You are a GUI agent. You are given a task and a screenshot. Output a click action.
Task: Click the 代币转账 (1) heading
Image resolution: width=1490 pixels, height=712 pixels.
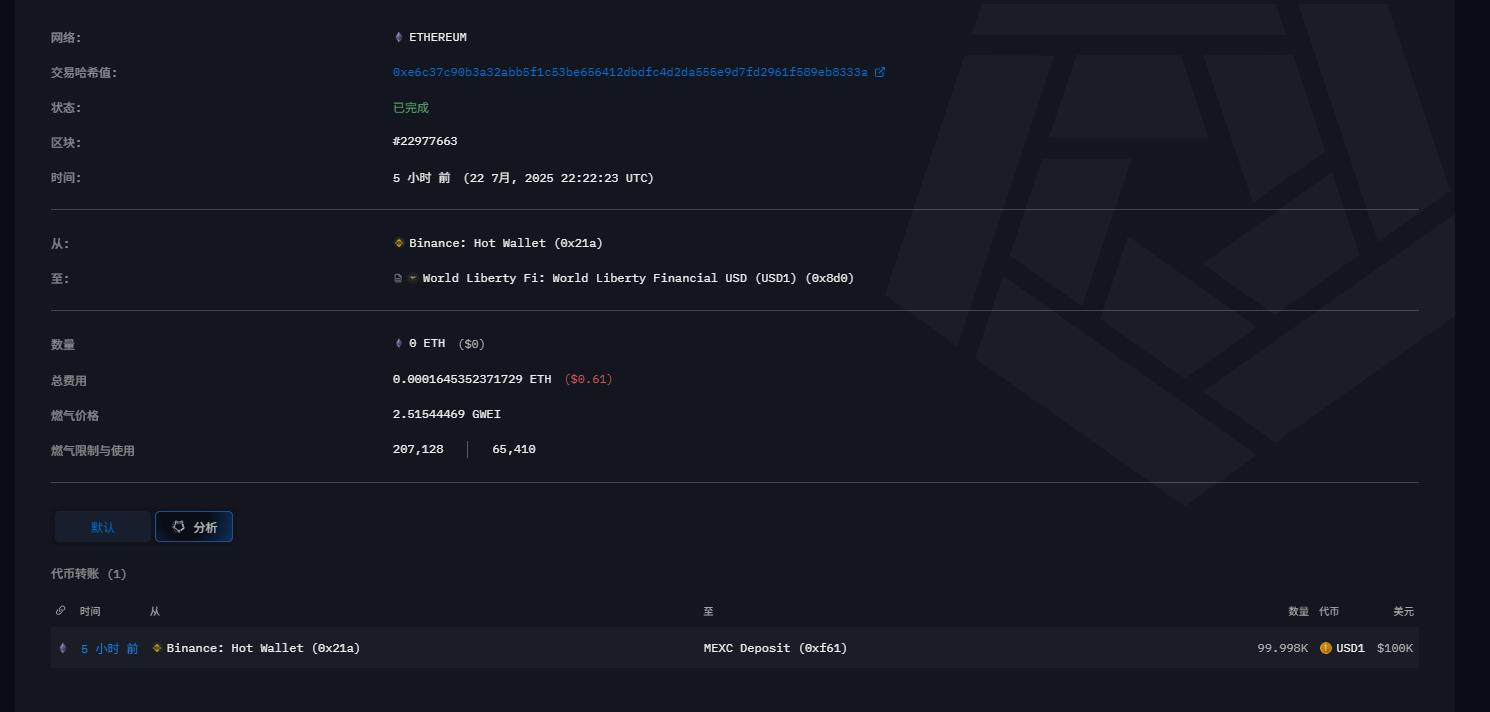(89, 574)
